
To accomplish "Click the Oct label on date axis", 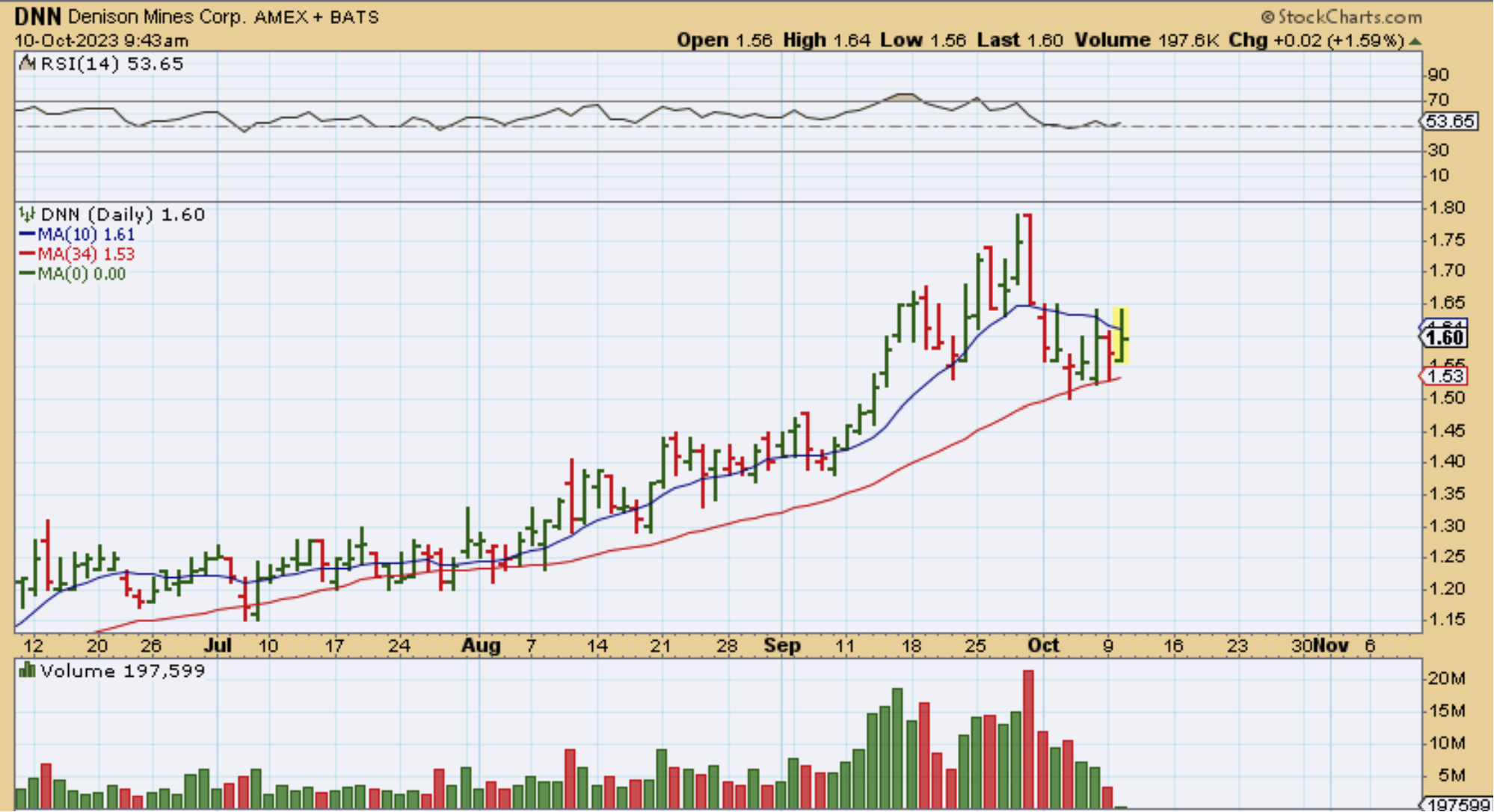I will [1043, 645].
